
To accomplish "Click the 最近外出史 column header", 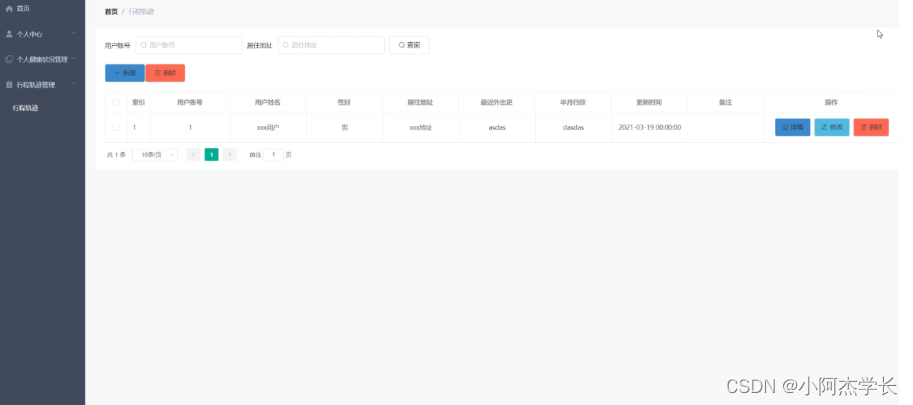I will pos(497,102).
